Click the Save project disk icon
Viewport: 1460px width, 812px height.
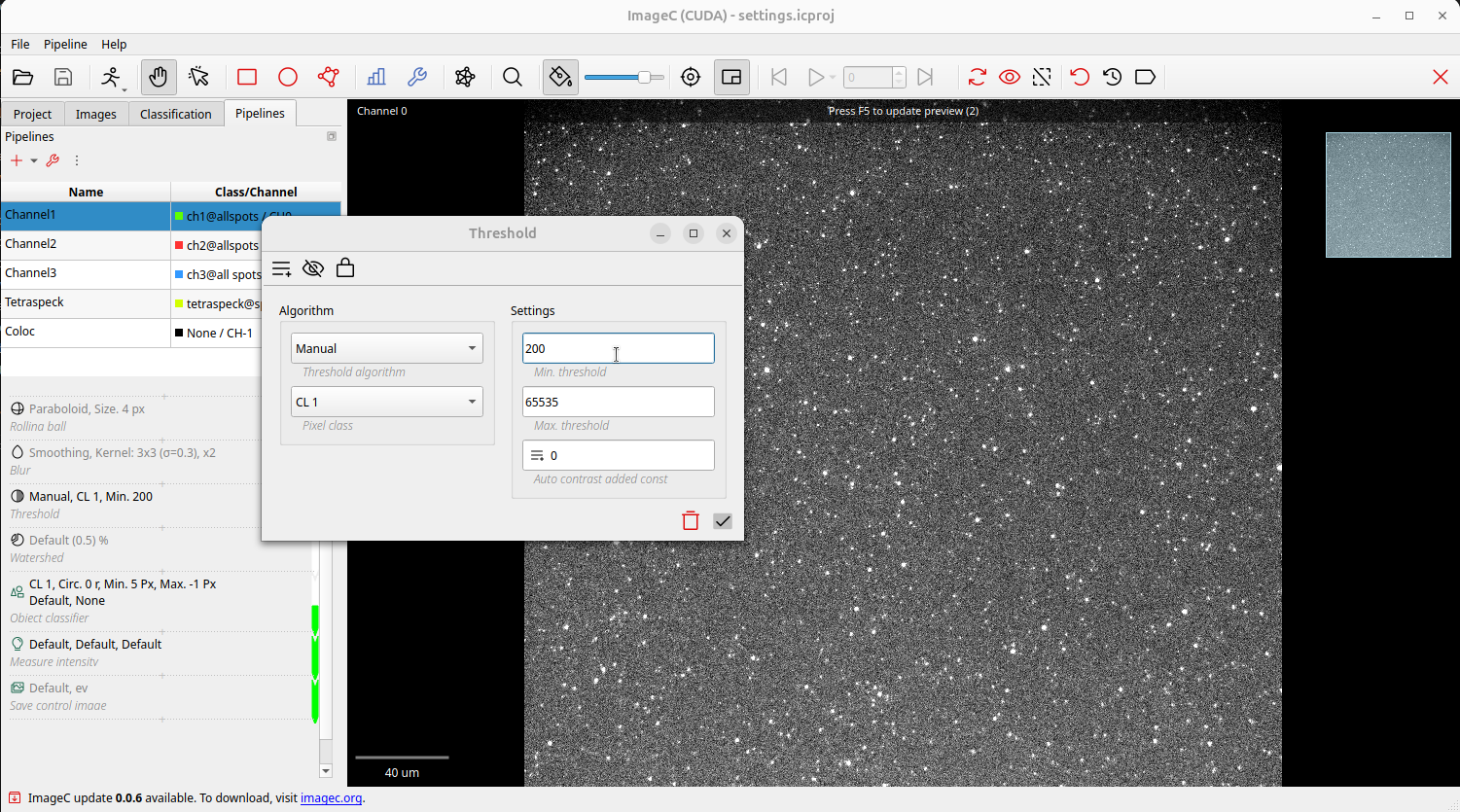tap(63, 77)
